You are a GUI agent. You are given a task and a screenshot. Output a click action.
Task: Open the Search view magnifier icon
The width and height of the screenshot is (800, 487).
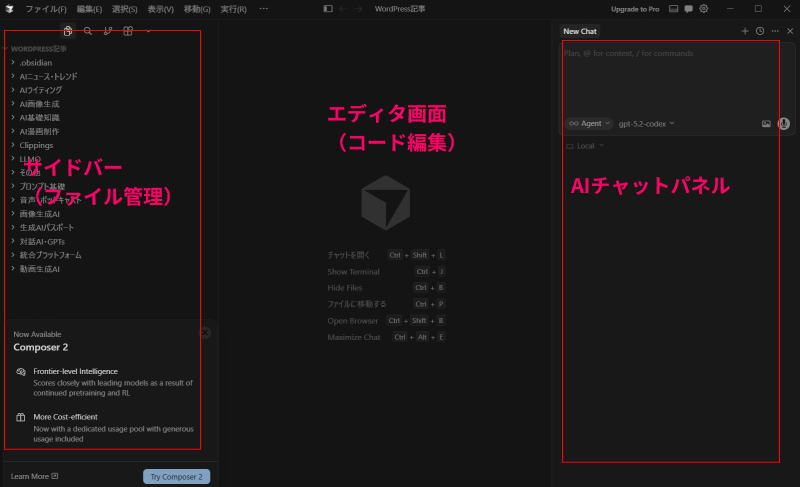(88, 31)
